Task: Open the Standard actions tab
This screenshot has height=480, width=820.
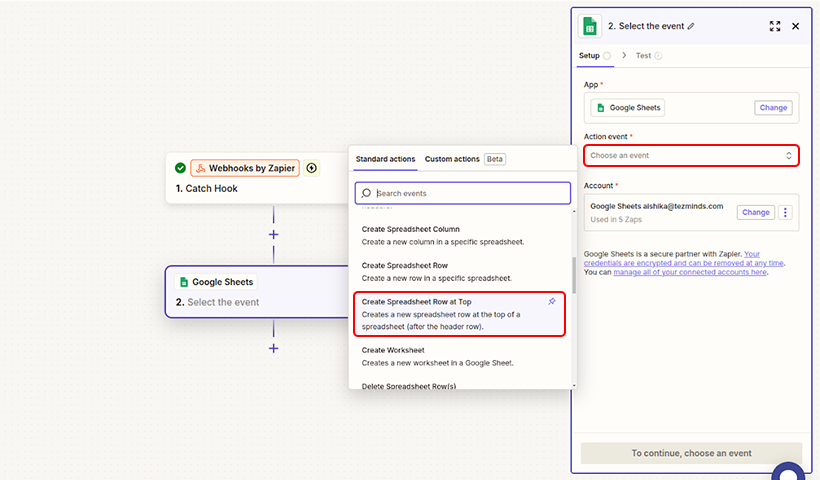Action: 385,159
